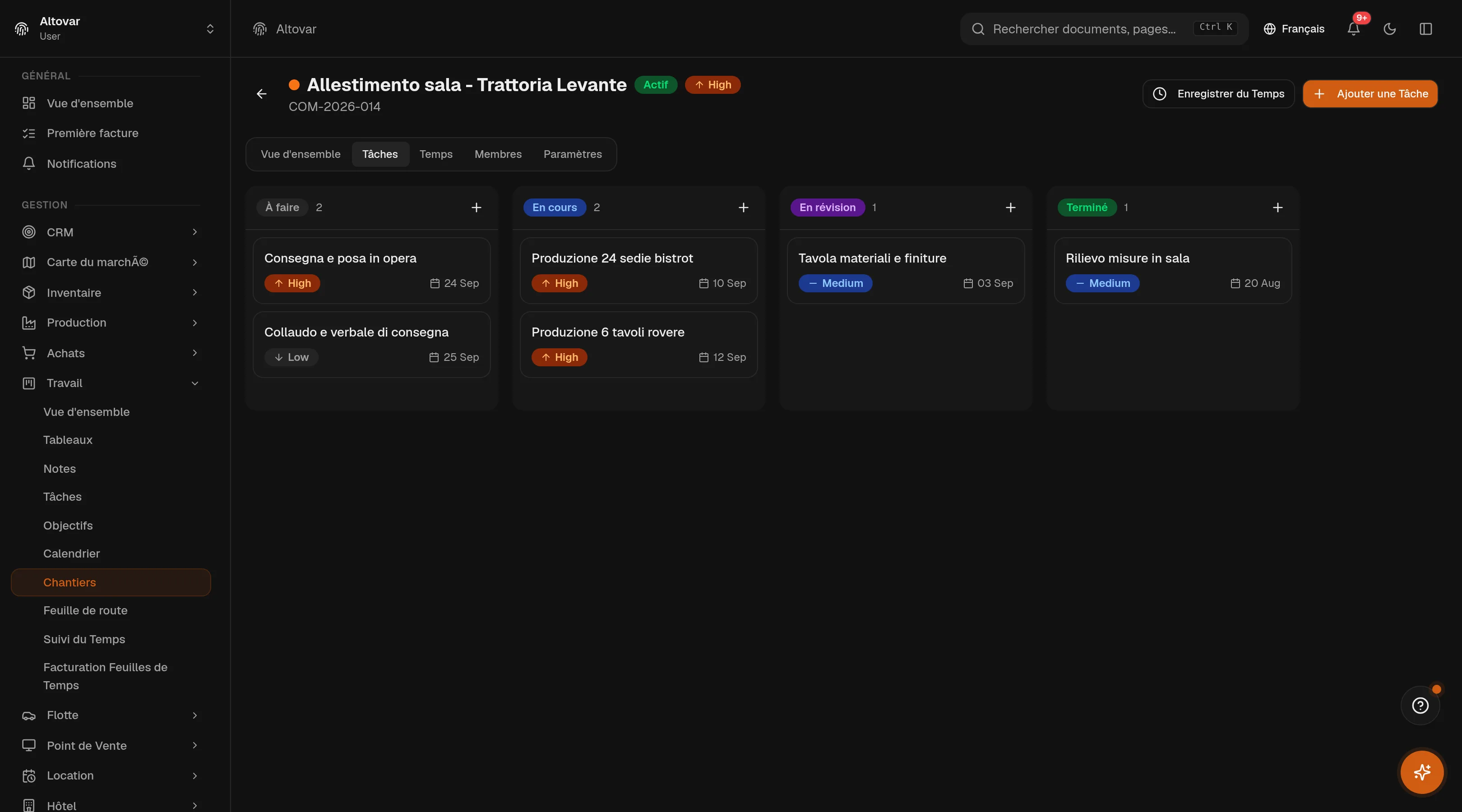Open the help question mark button

click(x=1420, y=706)
